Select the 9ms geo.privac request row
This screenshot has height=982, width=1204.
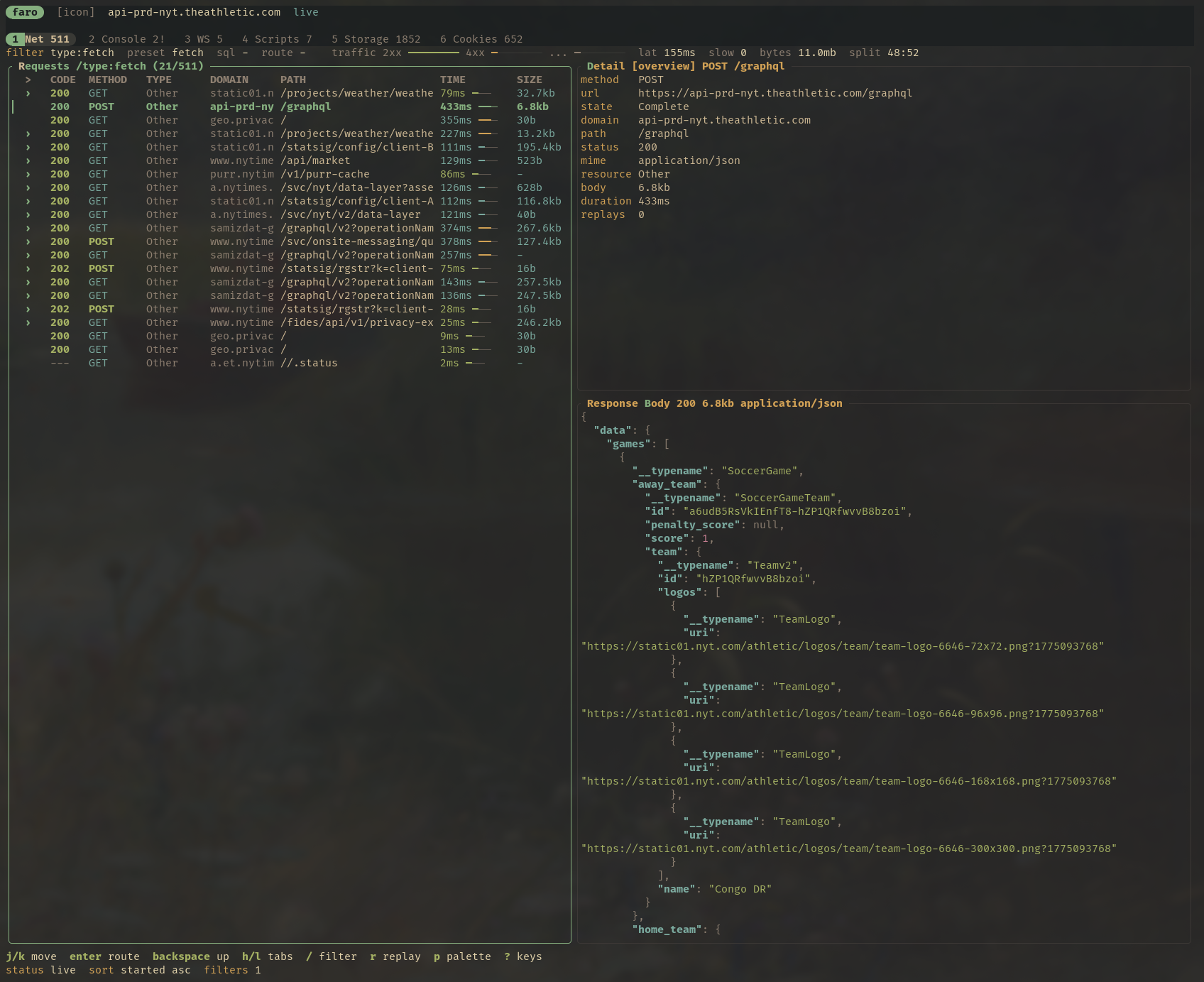coord(290,336)
